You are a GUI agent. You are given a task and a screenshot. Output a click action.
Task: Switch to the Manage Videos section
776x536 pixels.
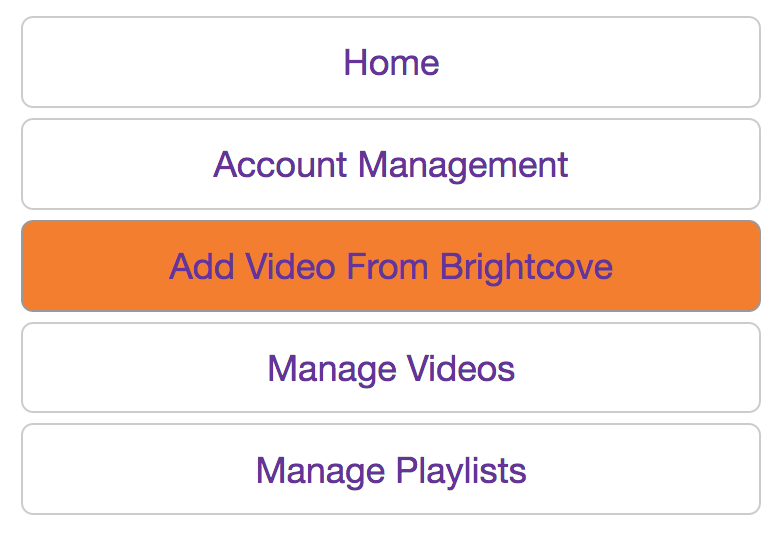click(391, 369)
